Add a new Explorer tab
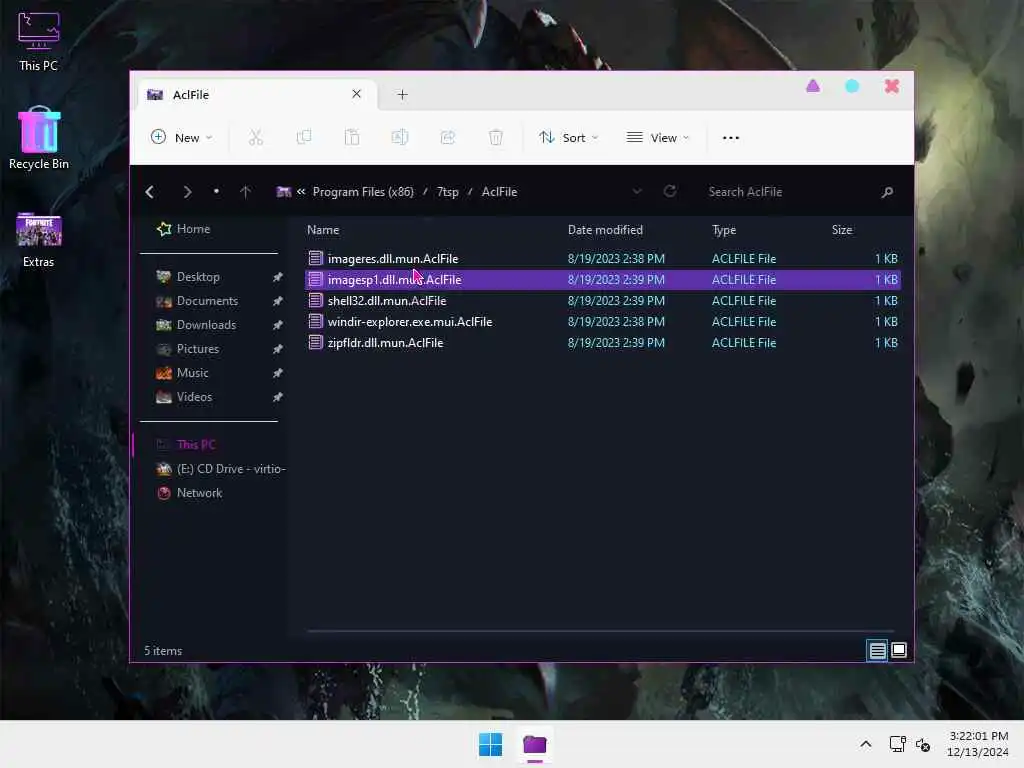The height and width of the screenshot is (768, 1024). coord(402,95)
